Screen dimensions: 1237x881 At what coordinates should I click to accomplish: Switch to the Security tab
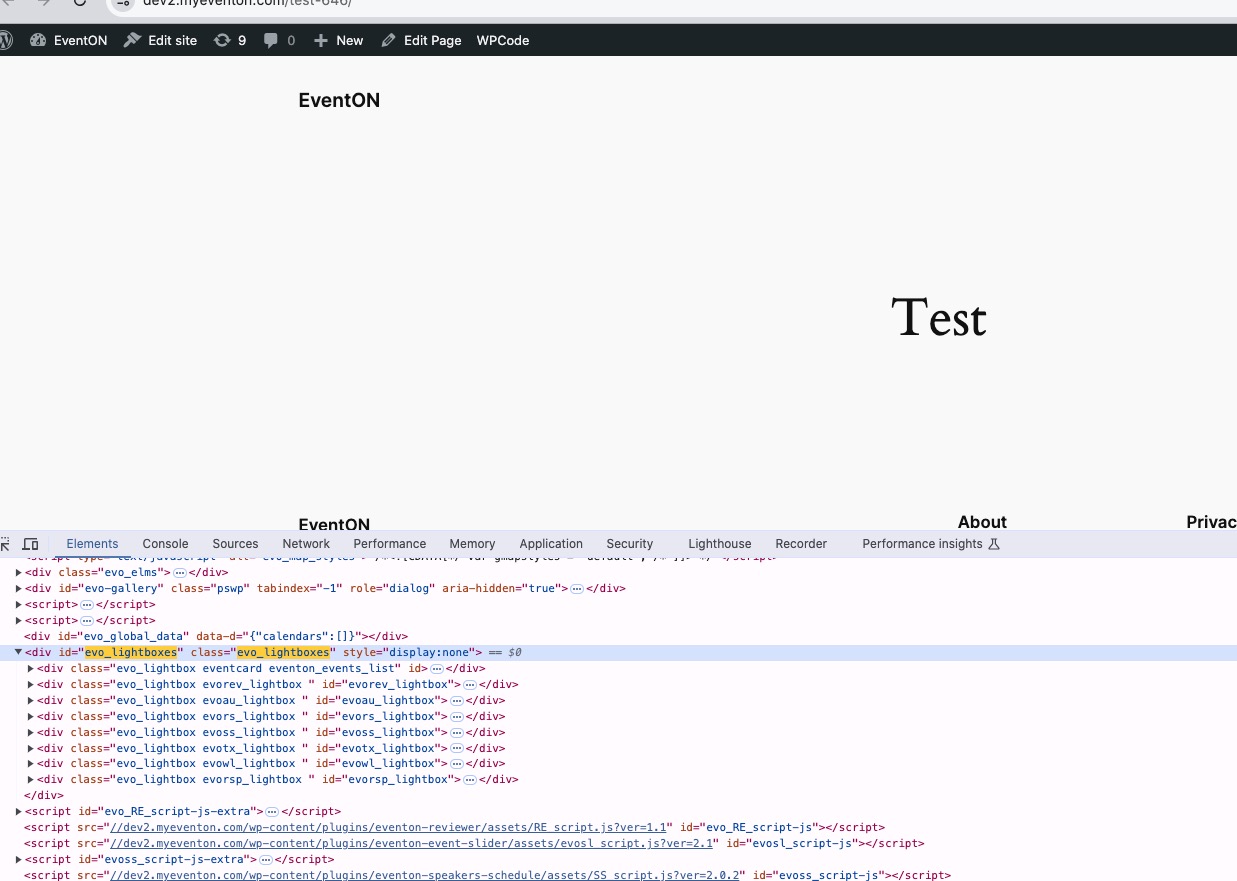tap(629, 544)
